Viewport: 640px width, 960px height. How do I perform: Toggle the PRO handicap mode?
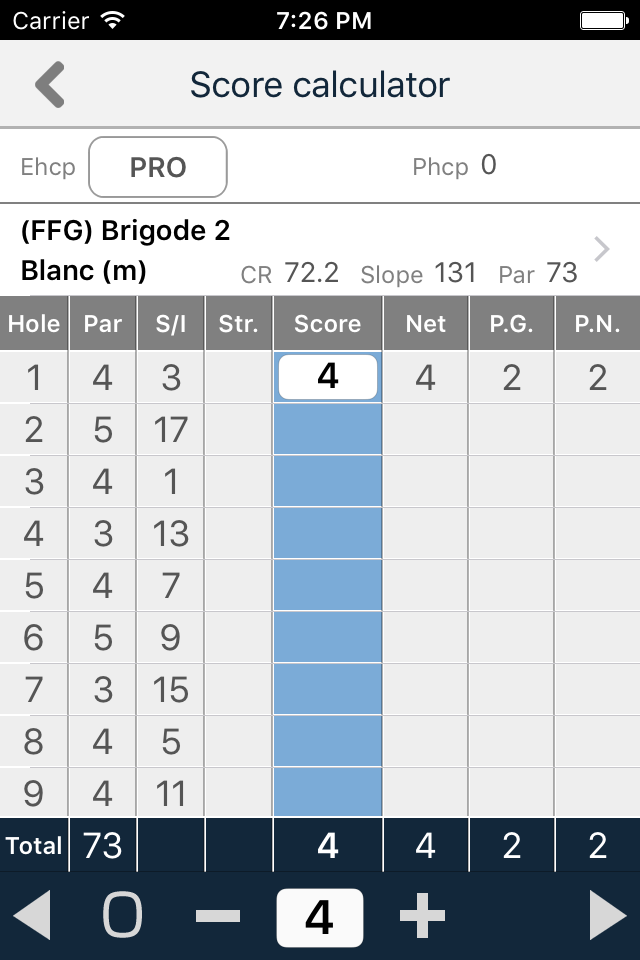(157, 167)
